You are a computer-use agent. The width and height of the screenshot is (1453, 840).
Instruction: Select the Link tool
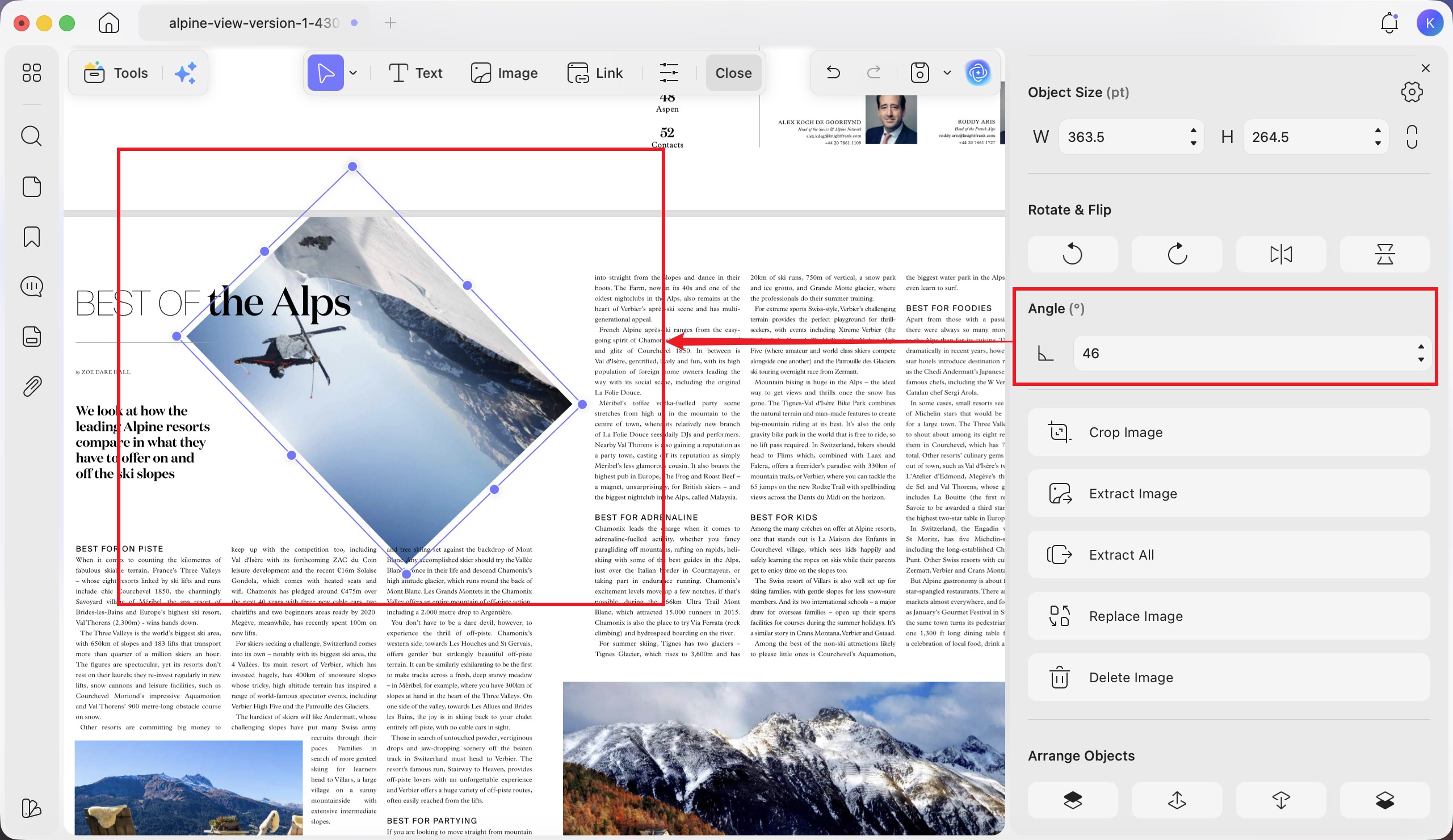click(x=595, y=73)
